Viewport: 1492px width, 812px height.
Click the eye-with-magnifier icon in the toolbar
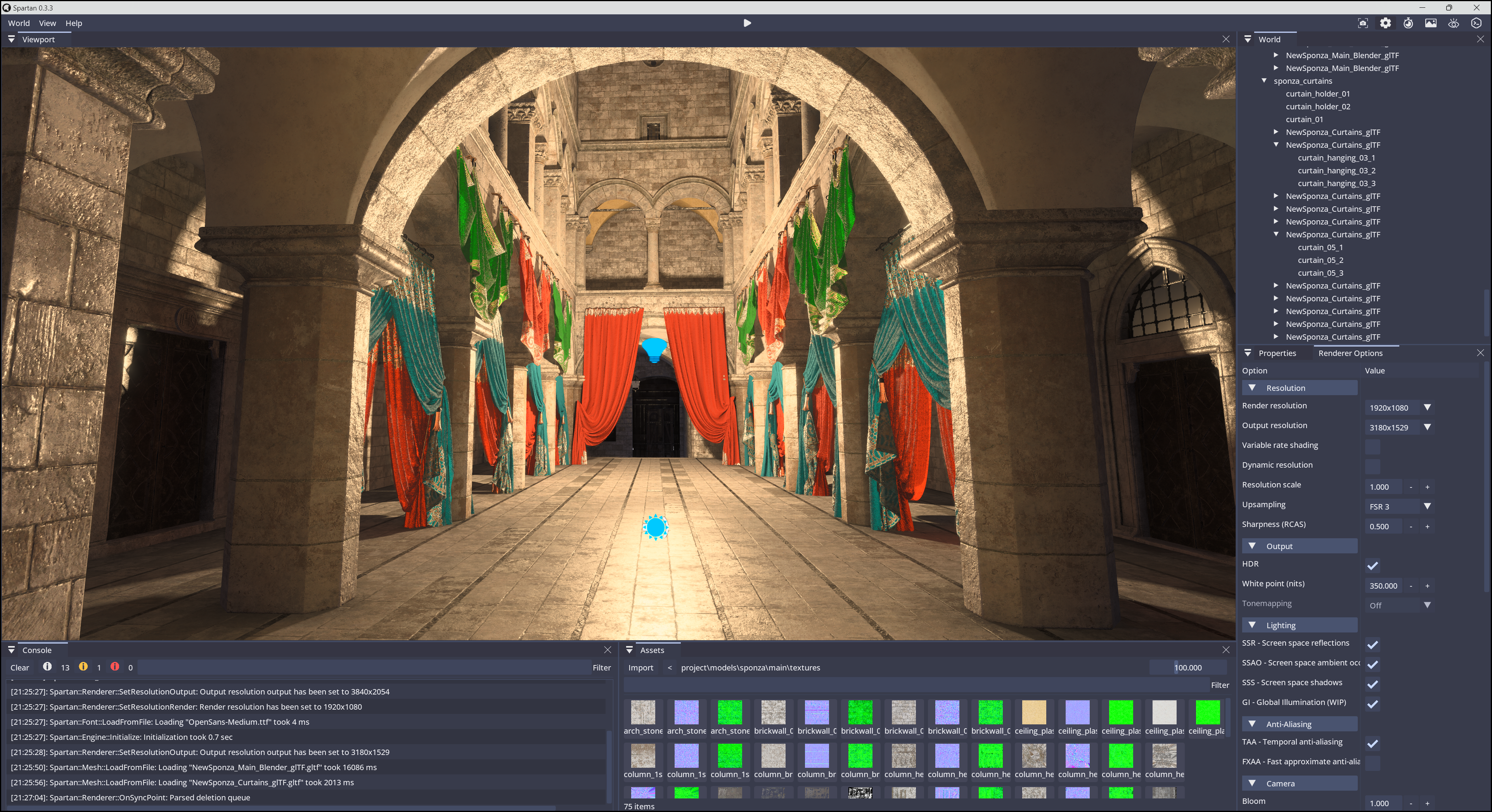1453,23
